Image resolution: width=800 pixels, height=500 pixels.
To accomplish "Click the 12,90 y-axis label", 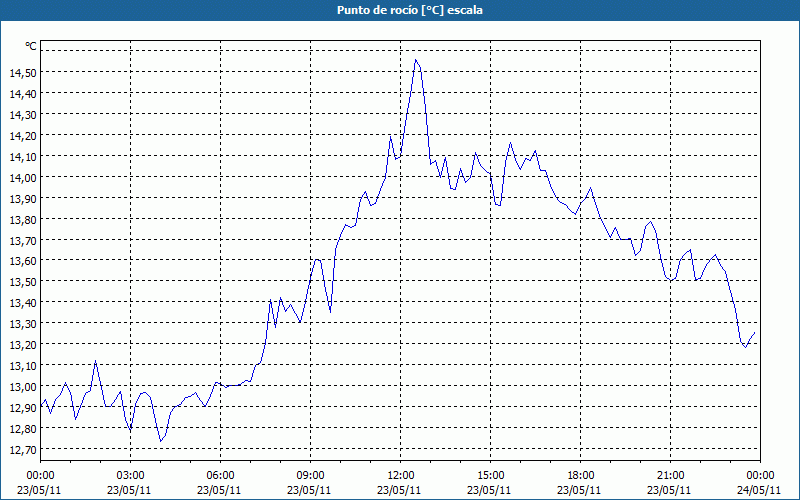I will 23,407.
